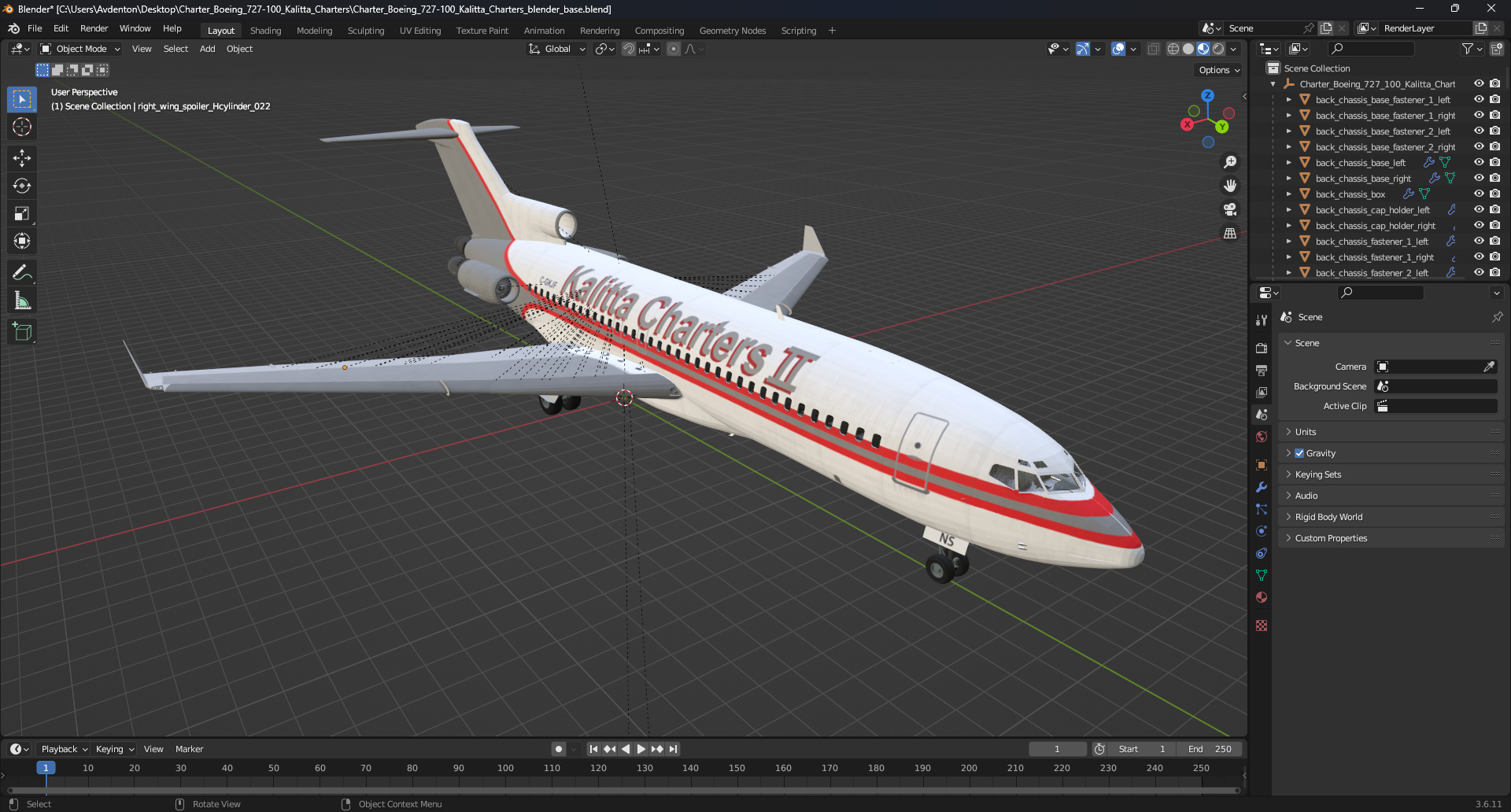Expand back_chassis_cap_holder_left tree item
1511x812 pixels.
pyautogui.click(x=1288, y=210)
